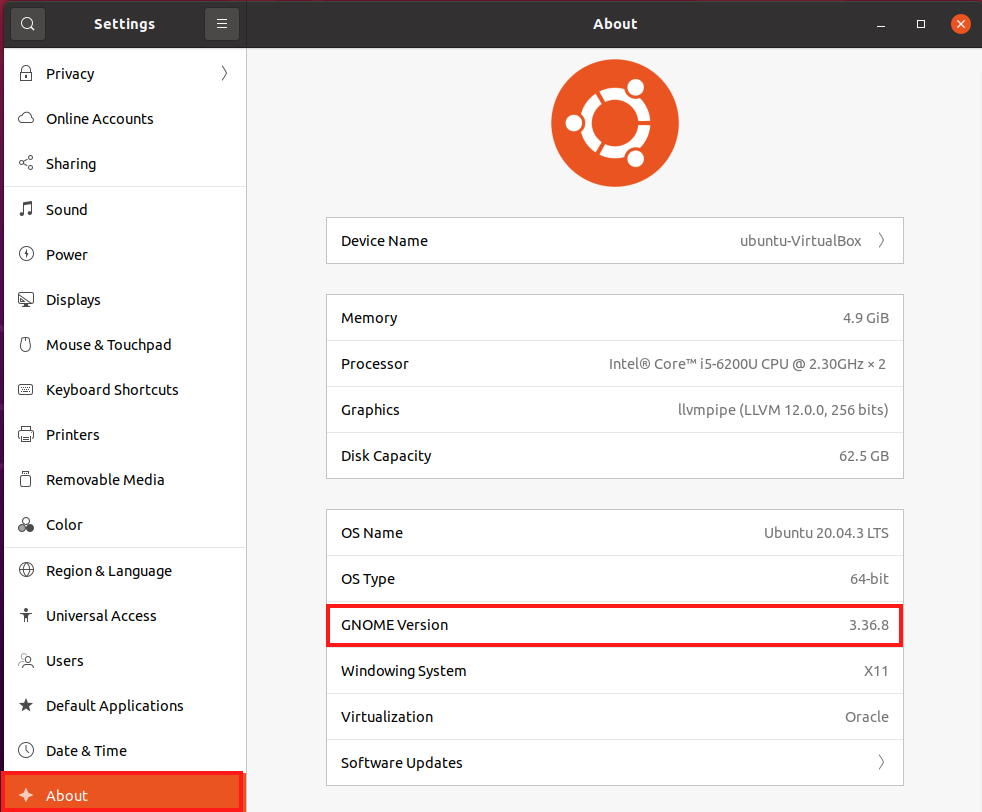Click the Region & Language globe icon
Viewport: 982px width, 812px height.
26,570
